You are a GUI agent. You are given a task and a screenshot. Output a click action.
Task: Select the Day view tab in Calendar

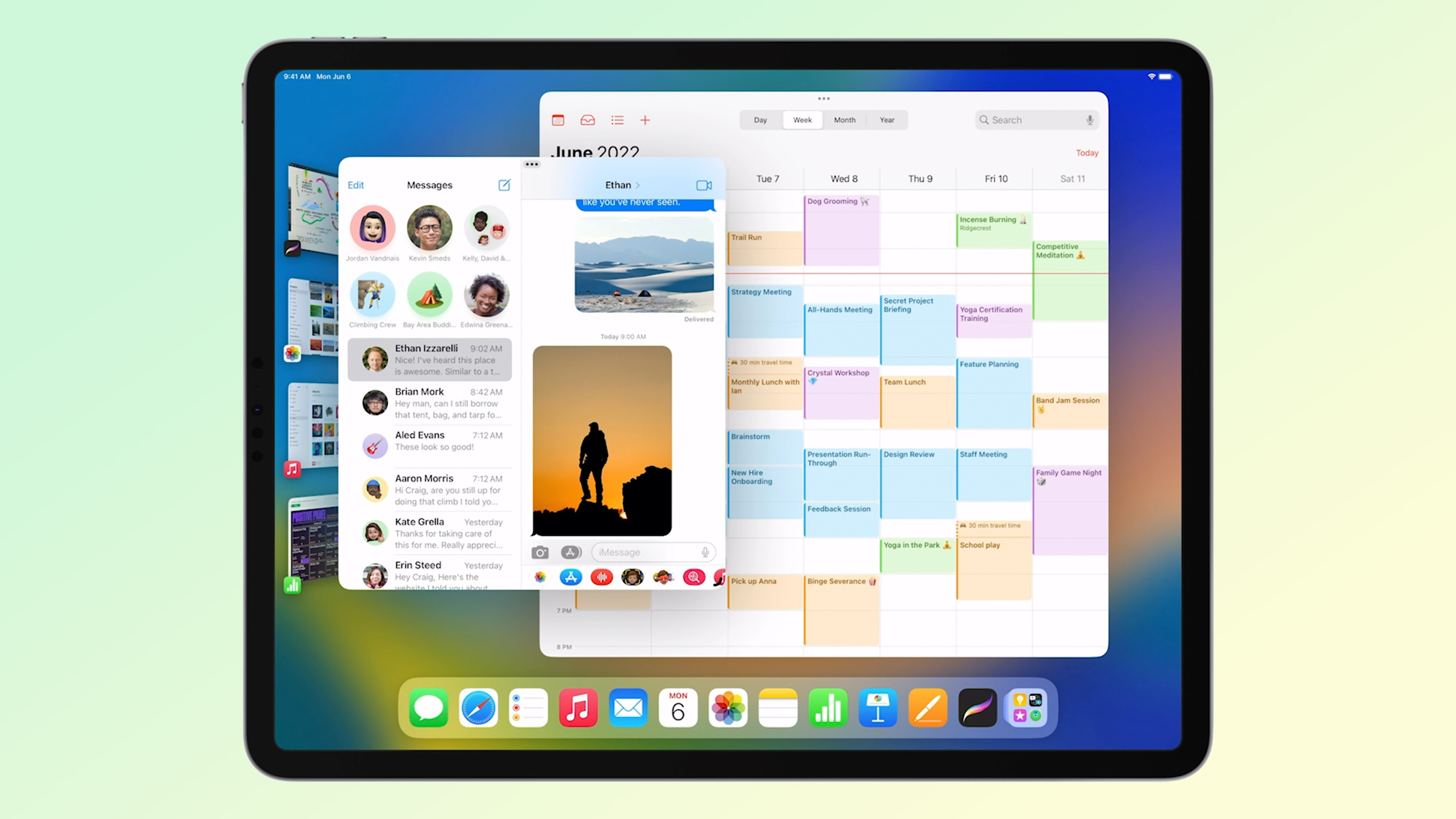pos(760,120)
